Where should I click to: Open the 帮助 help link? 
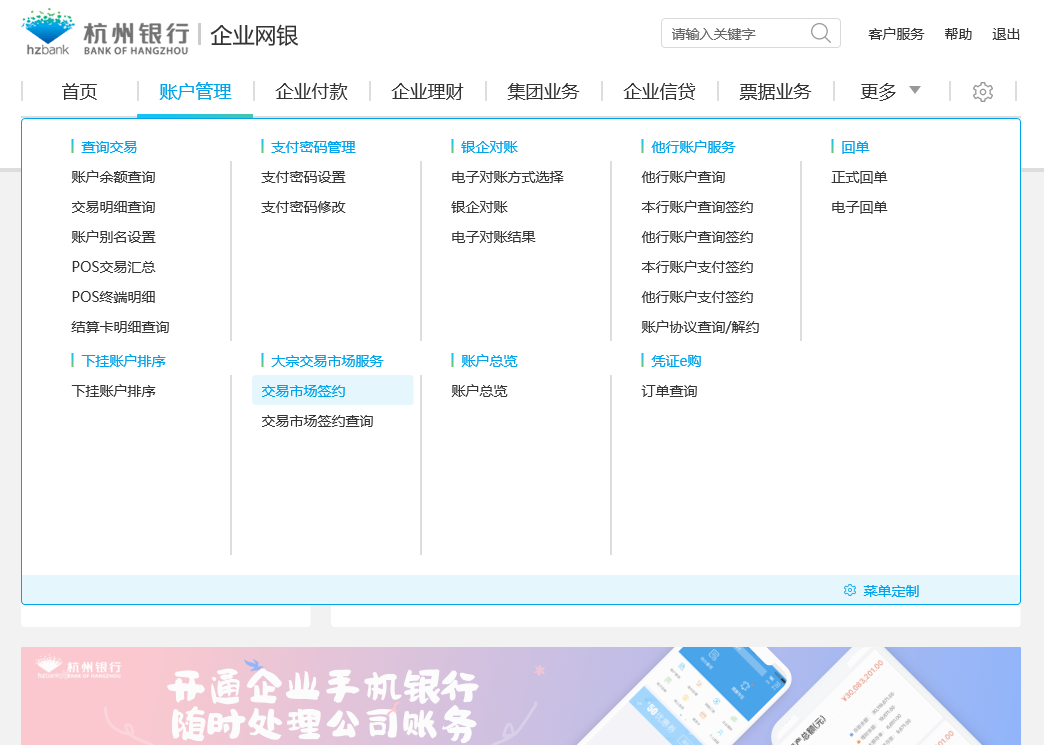pyautogui.click(x=958, y=34)
